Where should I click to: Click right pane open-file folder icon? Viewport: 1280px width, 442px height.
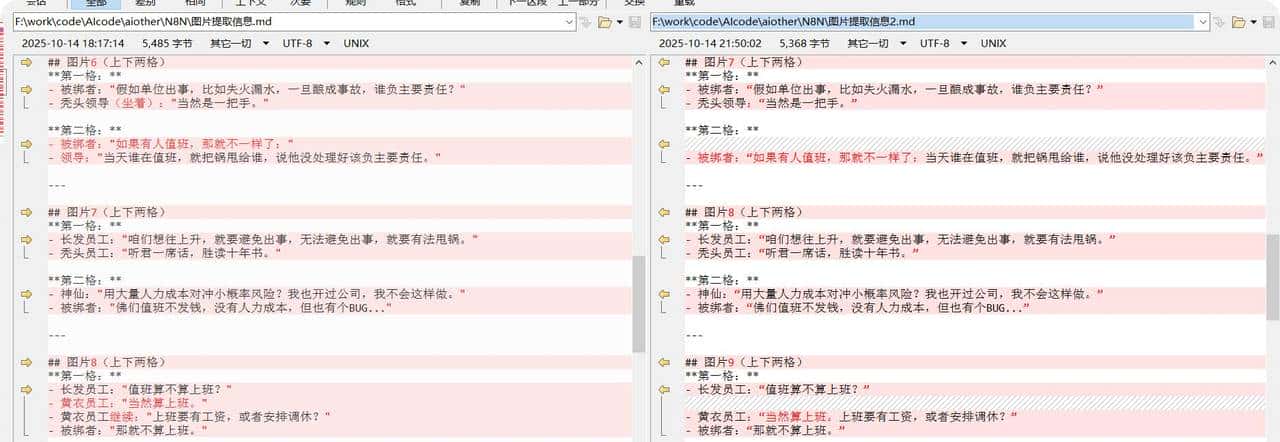click(x=1239, y=22)
